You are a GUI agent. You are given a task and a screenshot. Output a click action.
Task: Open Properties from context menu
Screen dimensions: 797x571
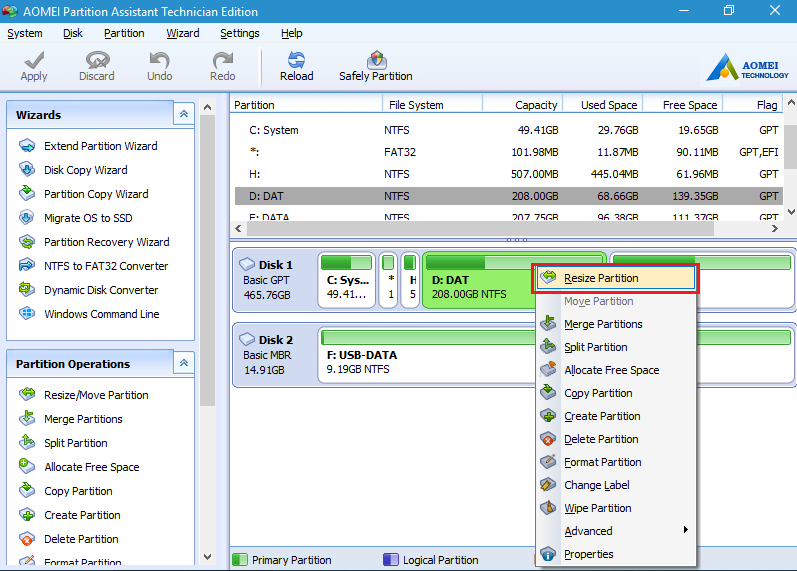click(616, 554)
